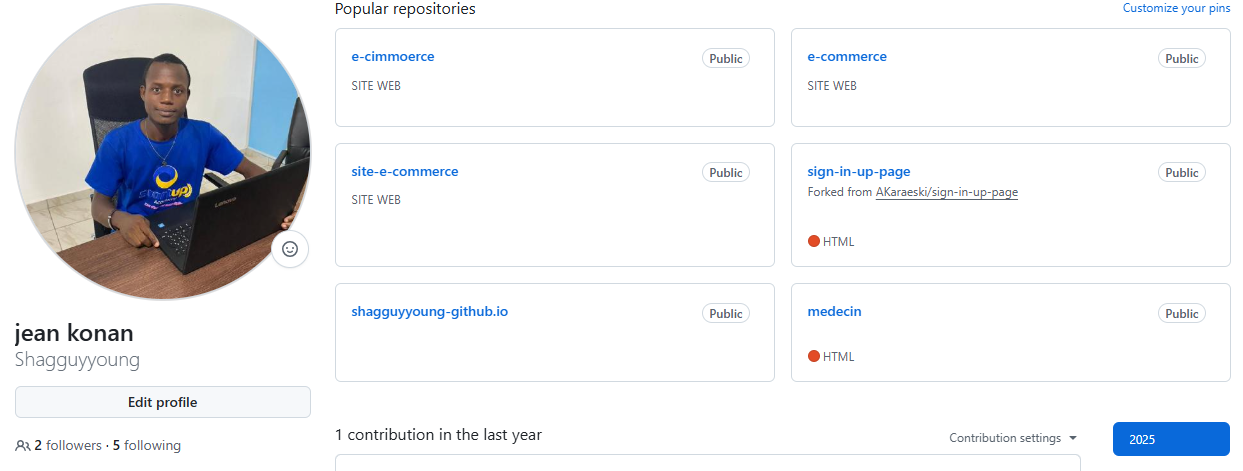This screenshot has width=1243, height=471.
Task: Open the site-e-commerce repository link
Action: [405, 172]
